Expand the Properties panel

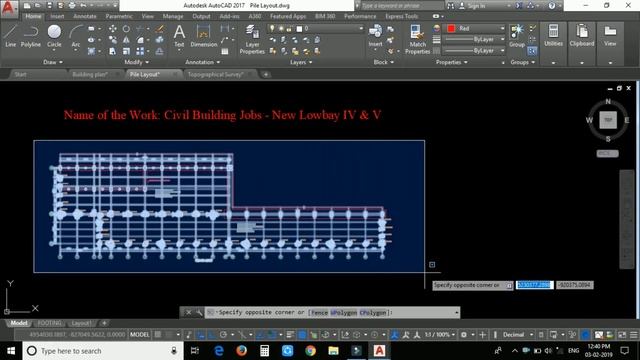451,62
